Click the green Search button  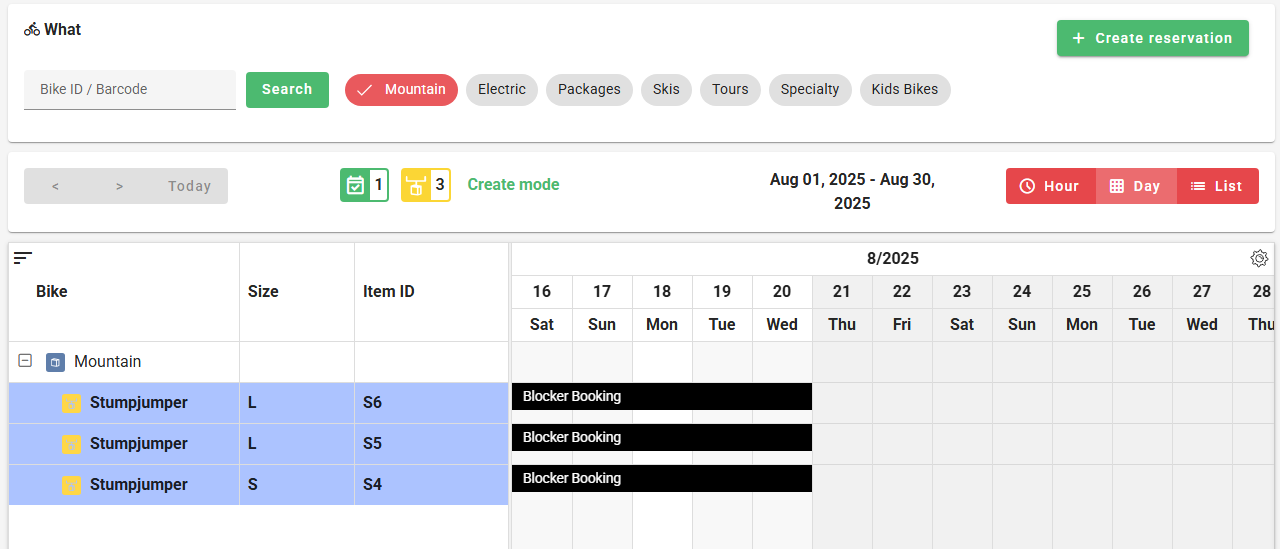click(287, 89)
